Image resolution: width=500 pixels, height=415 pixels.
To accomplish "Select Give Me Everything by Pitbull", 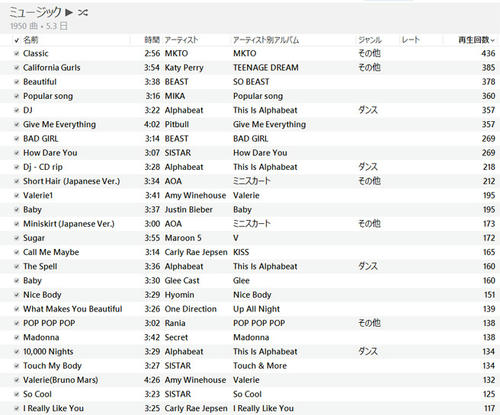I will point(250,124).
